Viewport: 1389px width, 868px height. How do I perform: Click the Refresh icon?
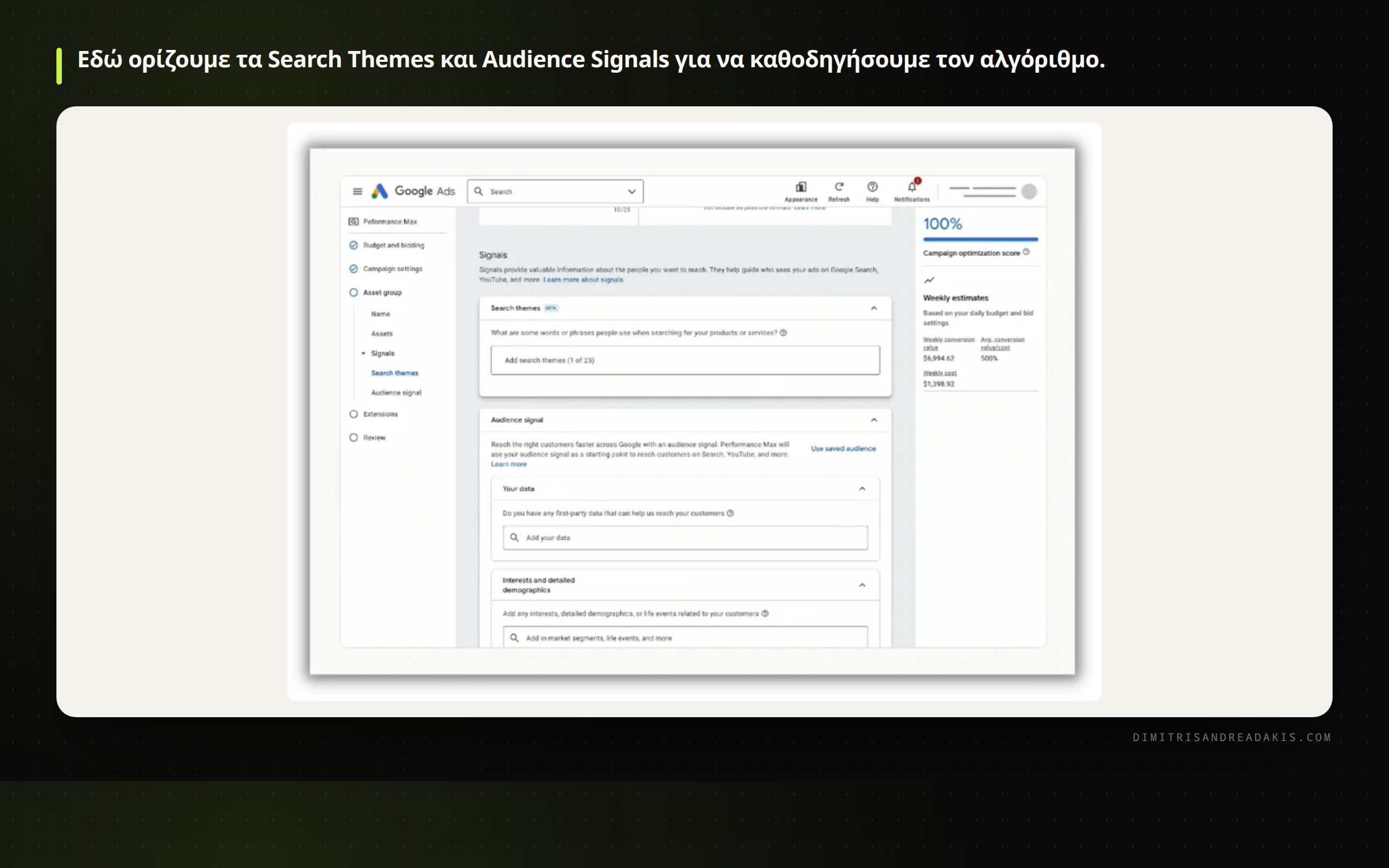pos(839,187)
